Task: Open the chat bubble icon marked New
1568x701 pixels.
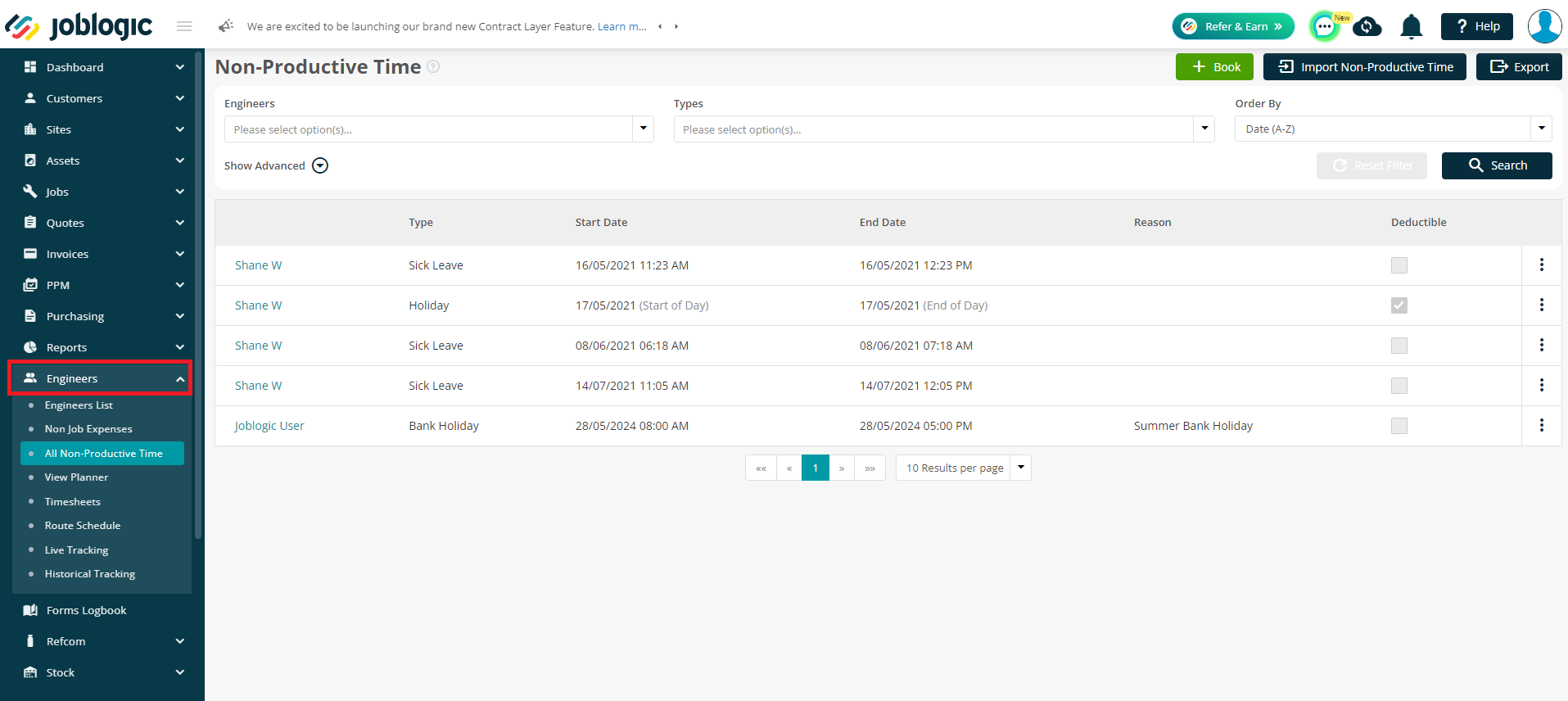Action: [1325, 26]
